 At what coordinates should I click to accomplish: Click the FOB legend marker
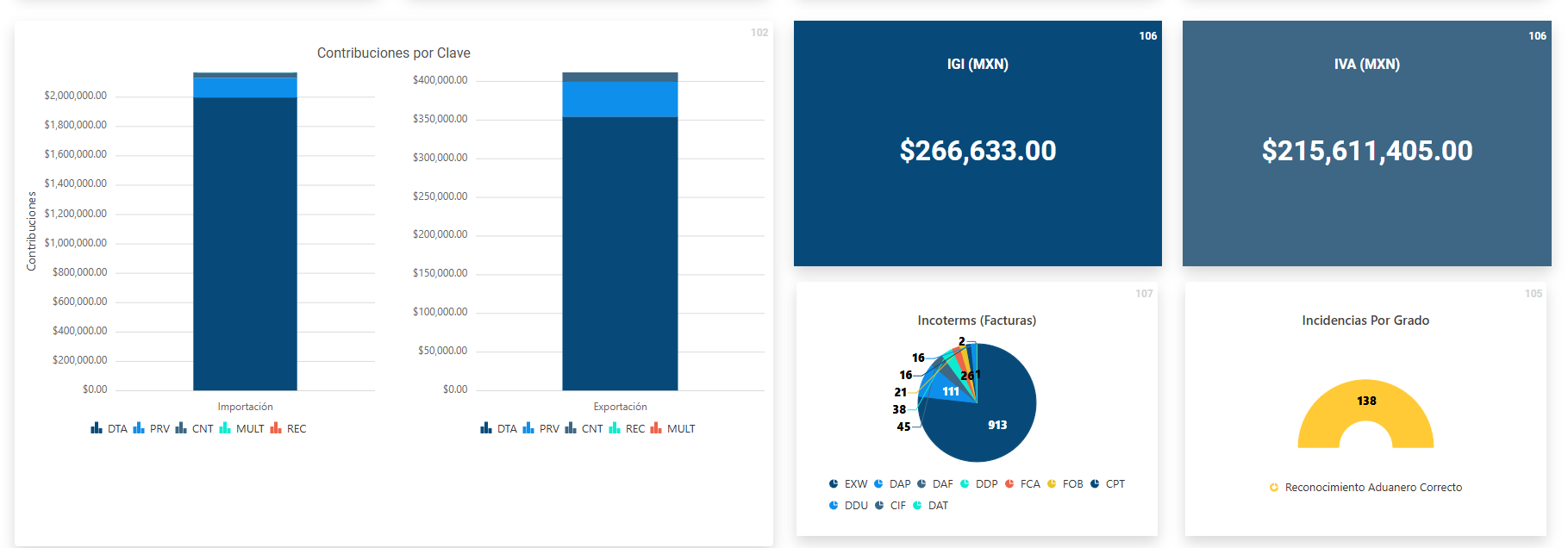point(1052,484)
